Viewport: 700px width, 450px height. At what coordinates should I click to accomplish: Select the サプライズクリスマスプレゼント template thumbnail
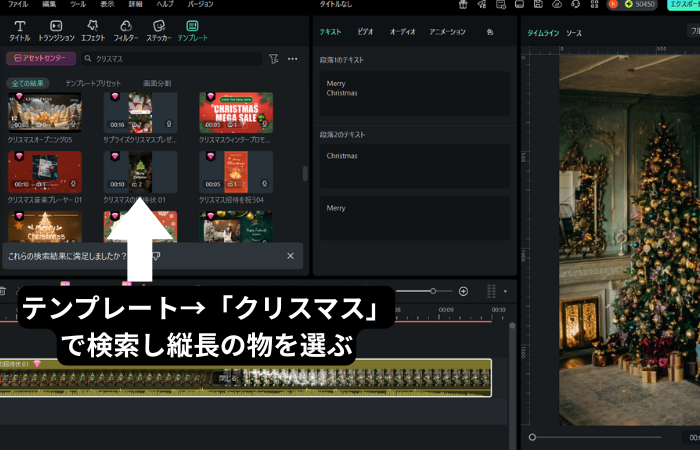[x=140, y=112]
